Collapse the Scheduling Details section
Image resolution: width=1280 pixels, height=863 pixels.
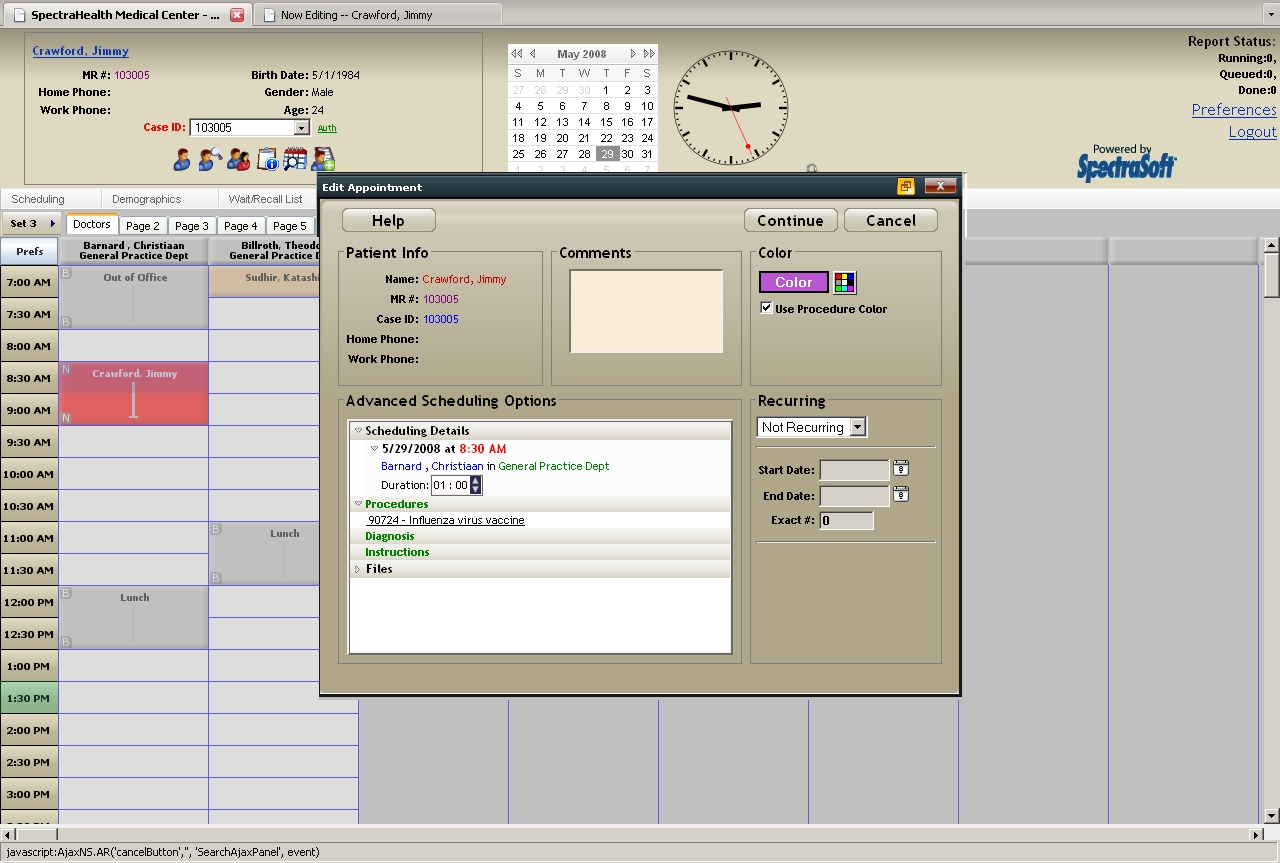[x=359, y=430]
